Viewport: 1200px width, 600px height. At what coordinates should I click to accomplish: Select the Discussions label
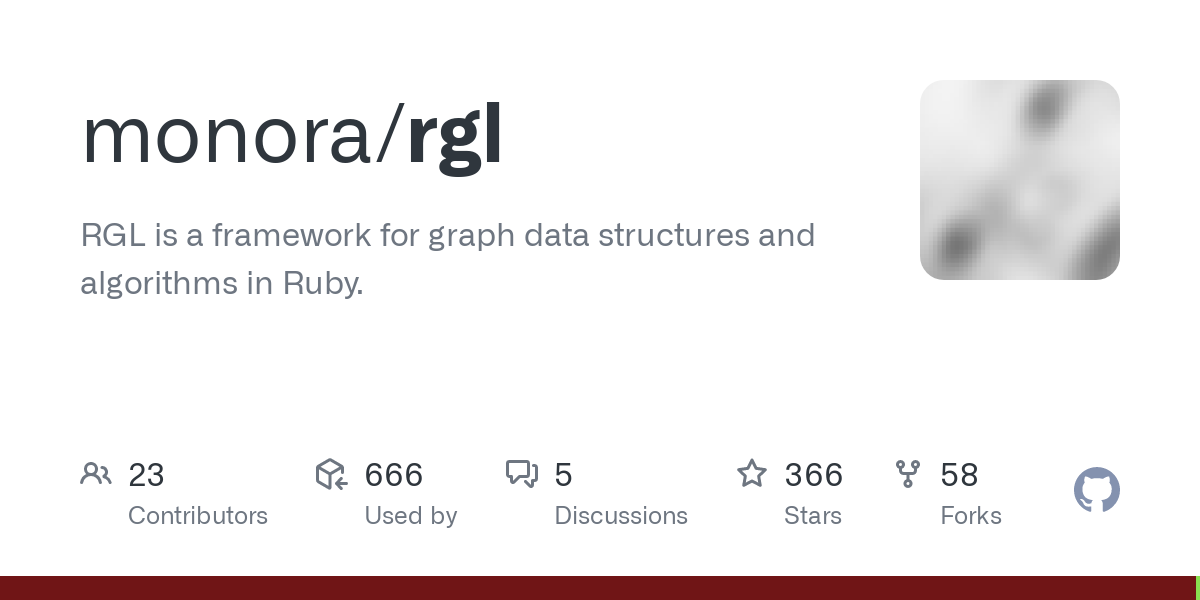(621, 516)
